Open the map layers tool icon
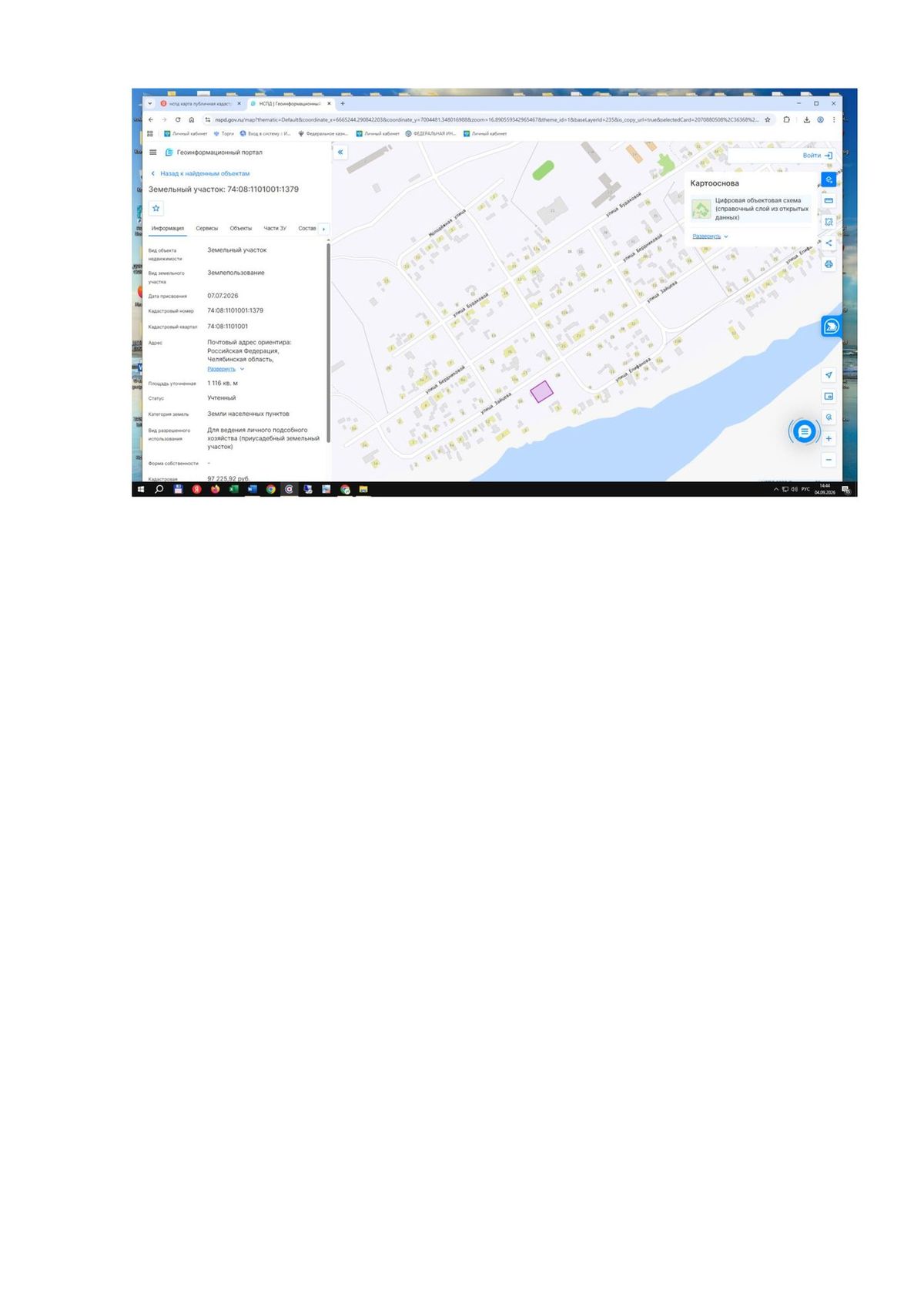This screenshot has width=924, height=1307. tap(829, 179)
